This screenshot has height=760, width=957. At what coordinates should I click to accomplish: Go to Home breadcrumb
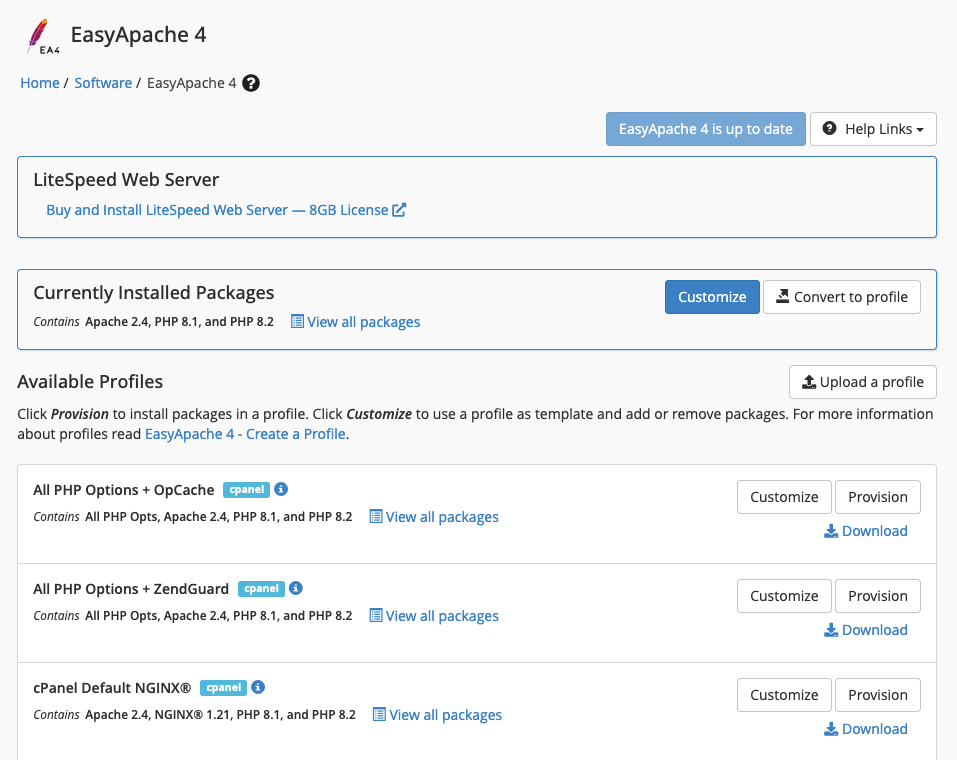[x=40, y=83]
